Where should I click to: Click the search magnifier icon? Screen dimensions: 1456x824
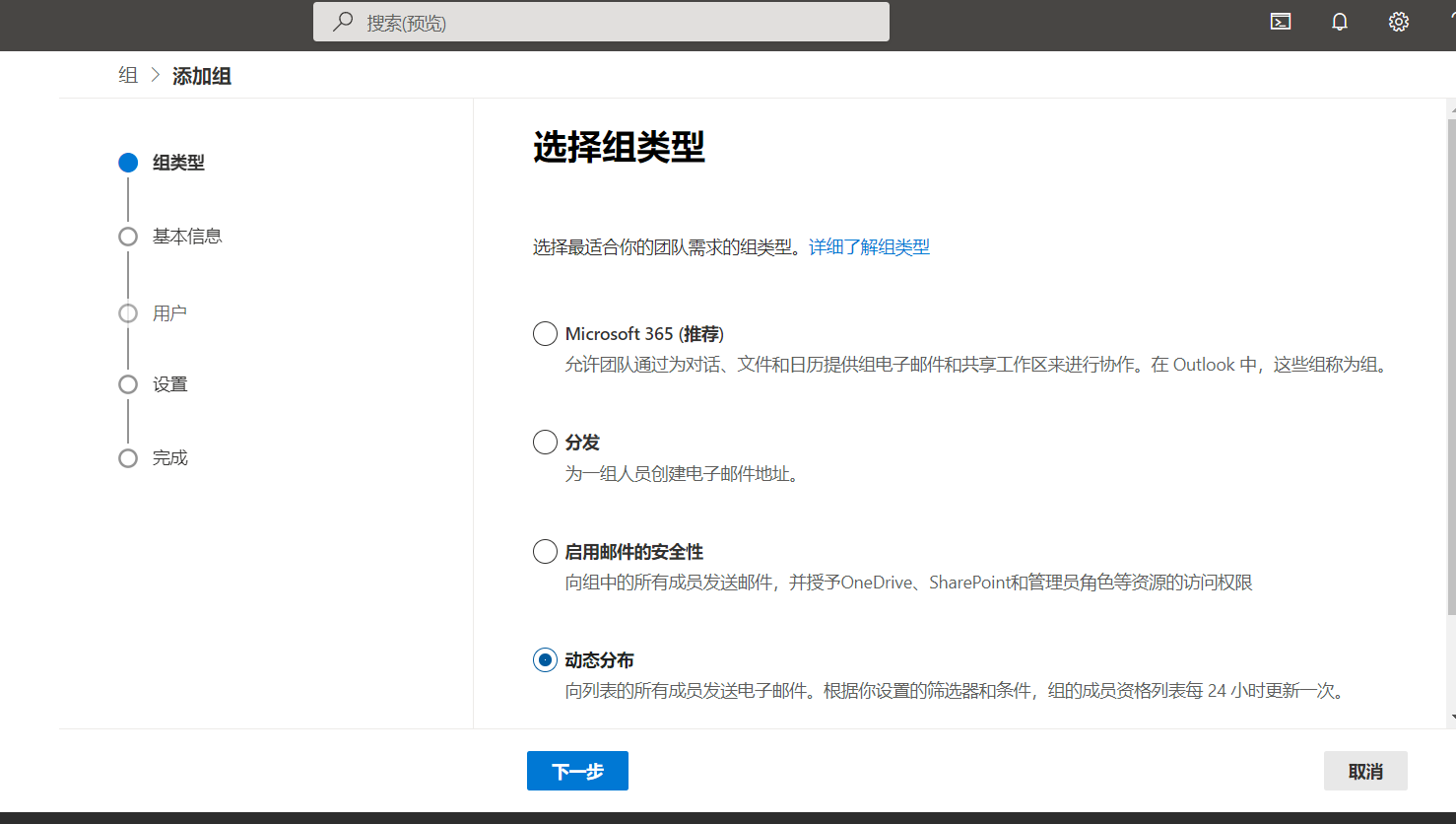pos(343,22)
